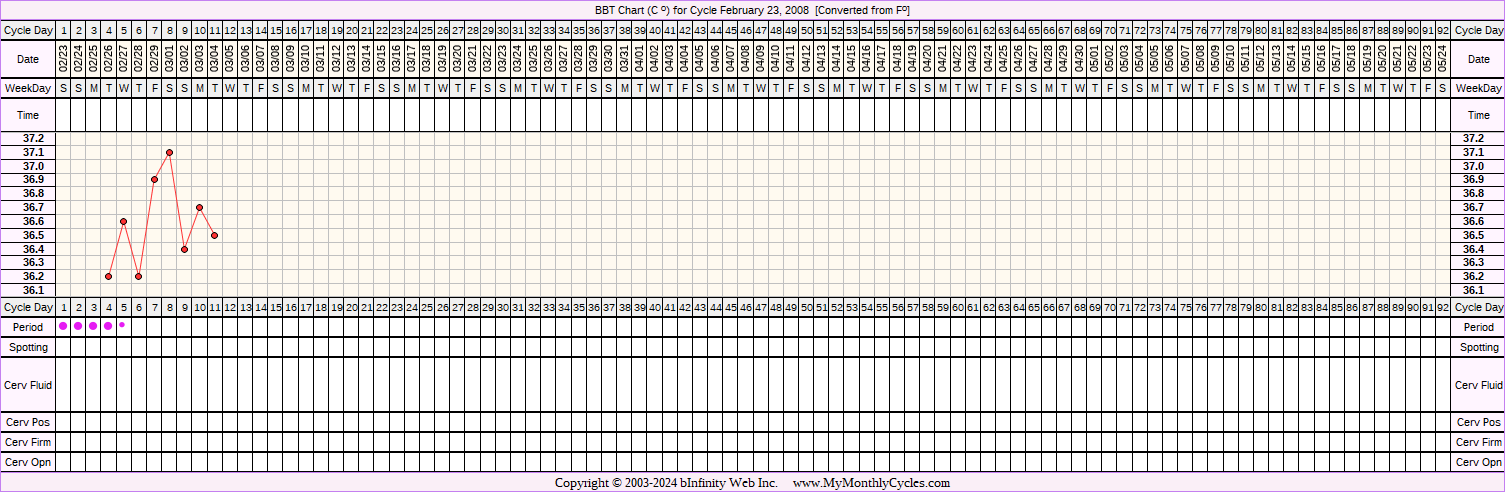
Task: Click the small period dot on cycle day 5
Action: click(122, 325)
